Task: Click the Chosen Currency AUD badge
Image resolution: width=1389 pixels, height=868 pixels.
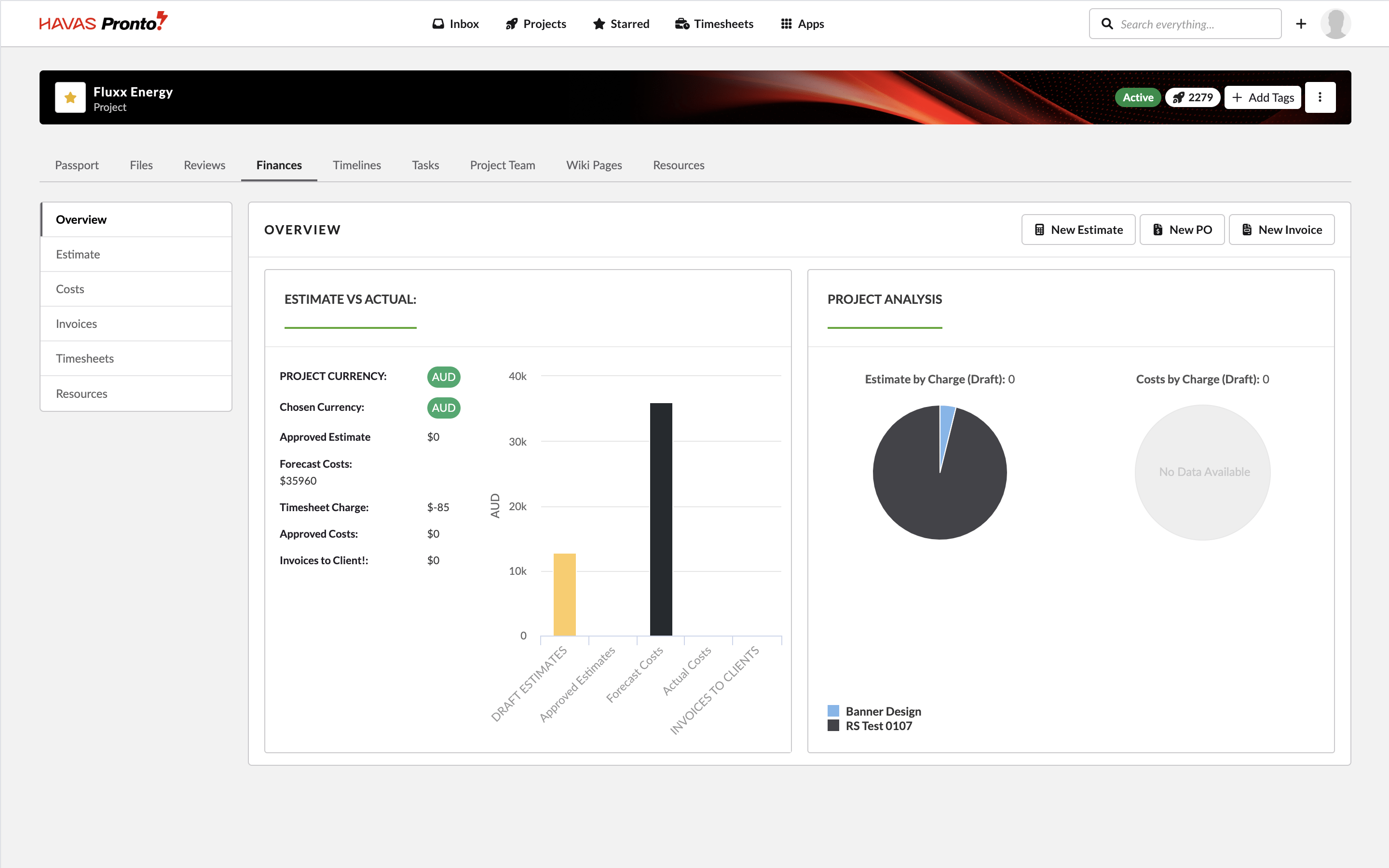Action: coord(443,408)
